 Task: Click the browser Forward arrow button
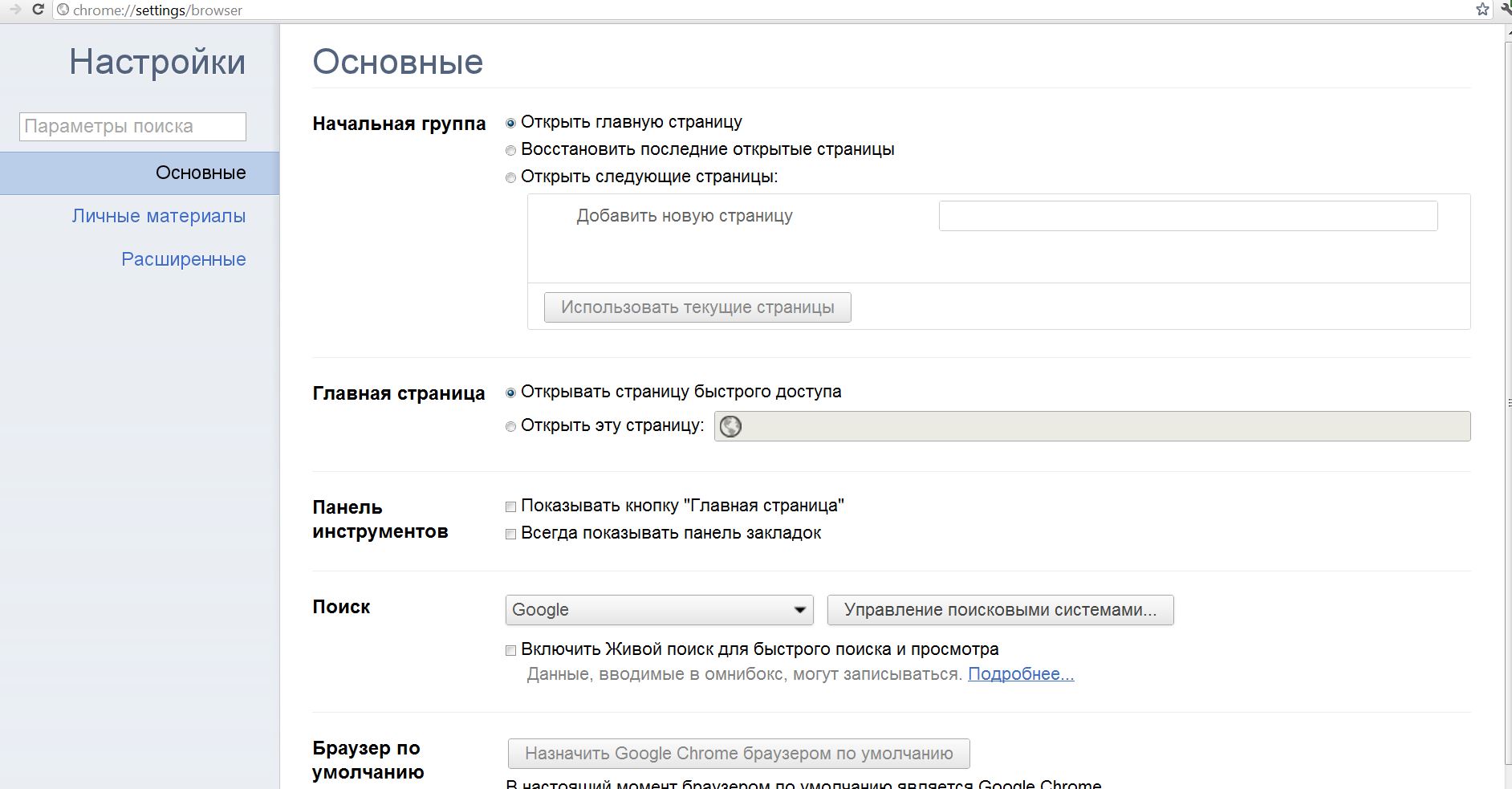pyautogui.click(x=15, y=10)
